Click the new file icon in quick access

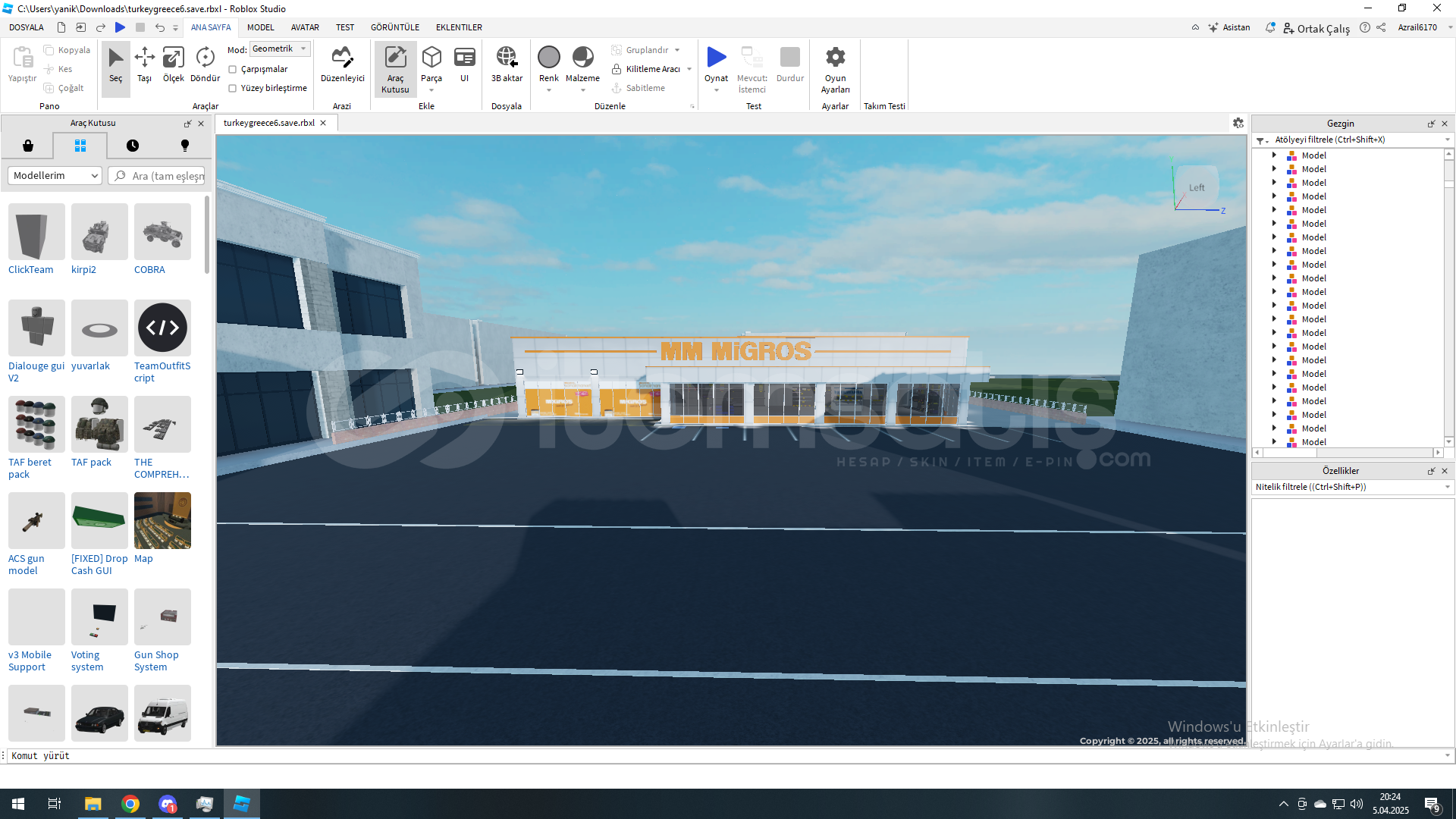(61, 27)
